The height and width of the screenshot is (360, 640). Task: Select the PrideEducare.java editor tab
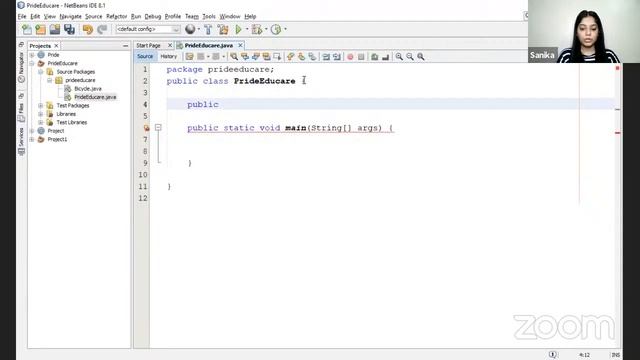pos(209,45)
